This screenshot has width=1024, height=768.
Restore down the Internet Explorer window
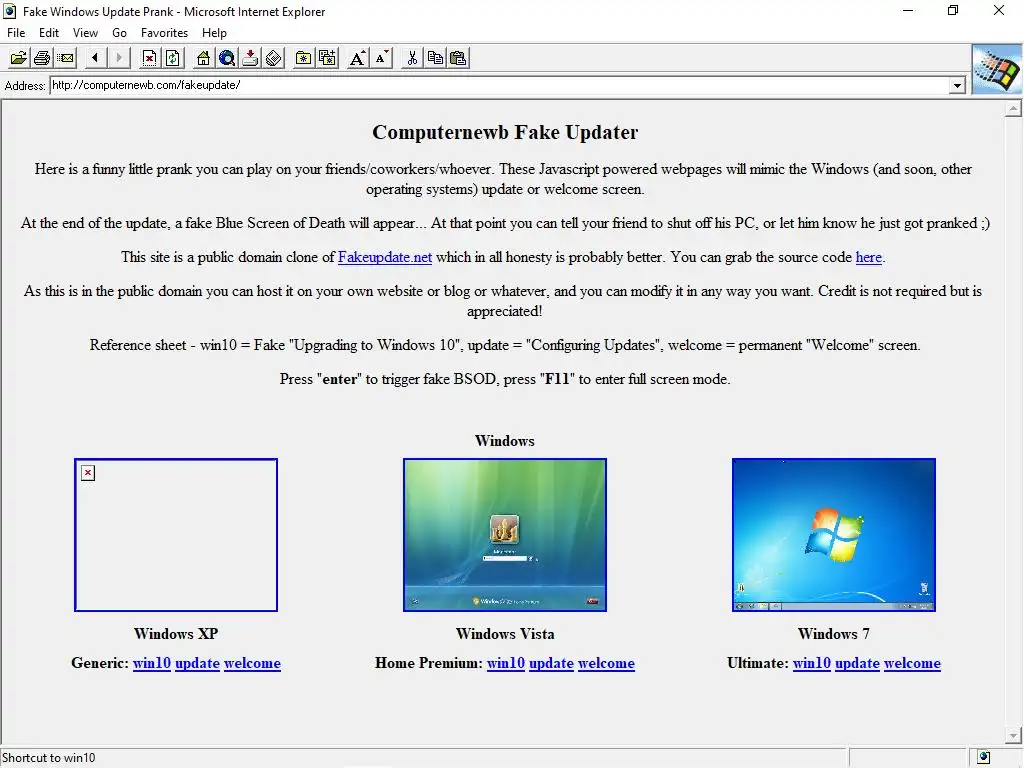click(x=953, y=10)
